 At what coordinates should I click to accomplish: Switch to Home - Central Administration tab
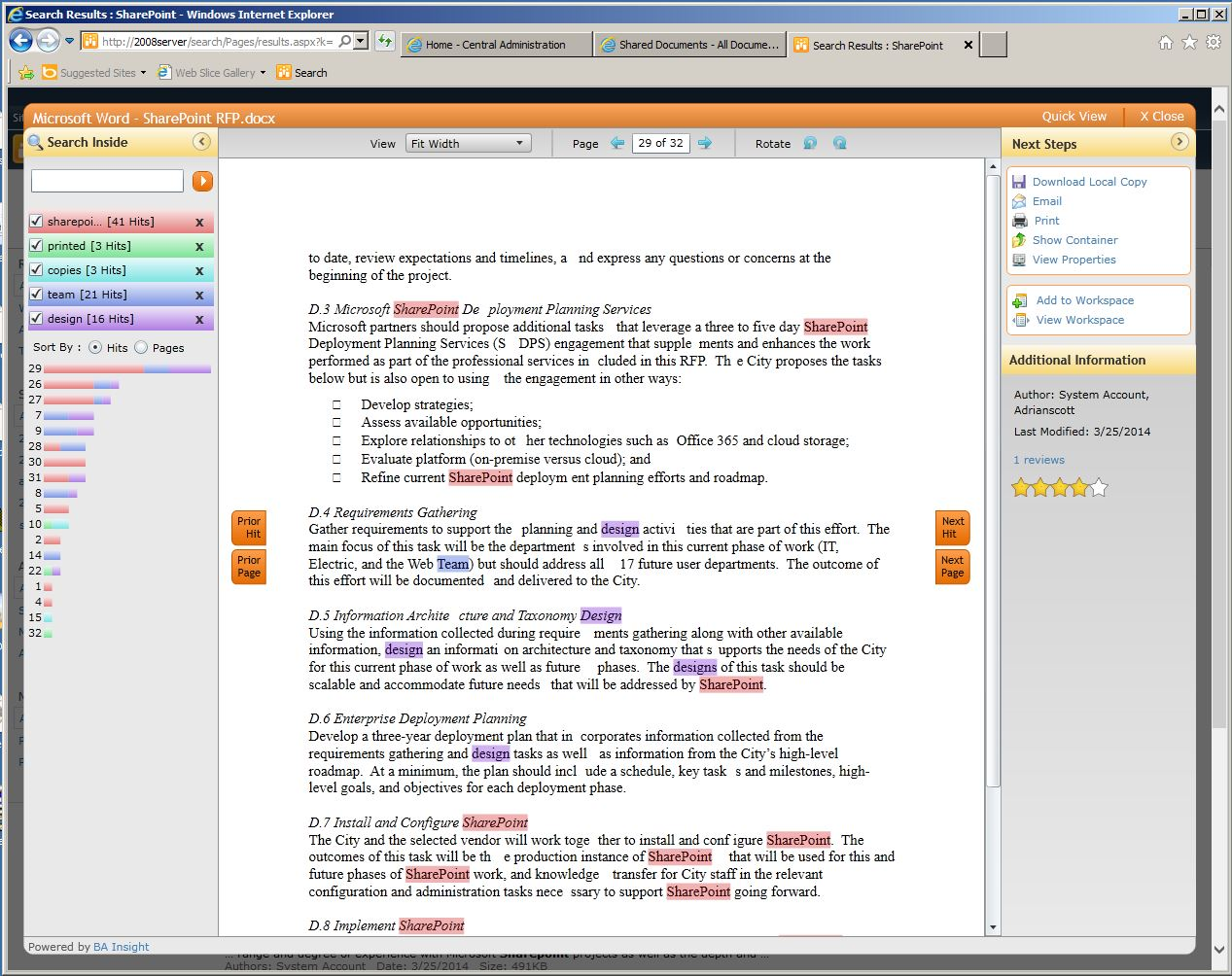[496, 45]
